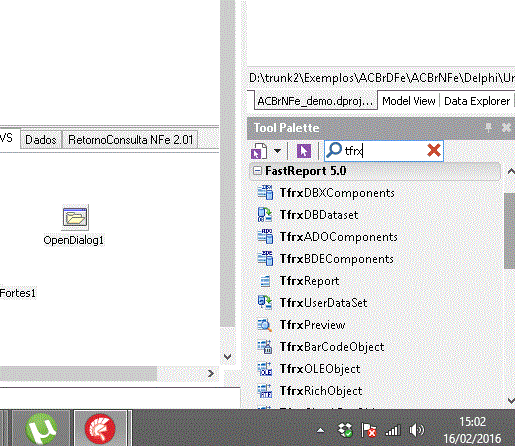Collapse the FastReport 5.0 category
Viewport: 528px width, 446px height.
click(x=257, y=171)
